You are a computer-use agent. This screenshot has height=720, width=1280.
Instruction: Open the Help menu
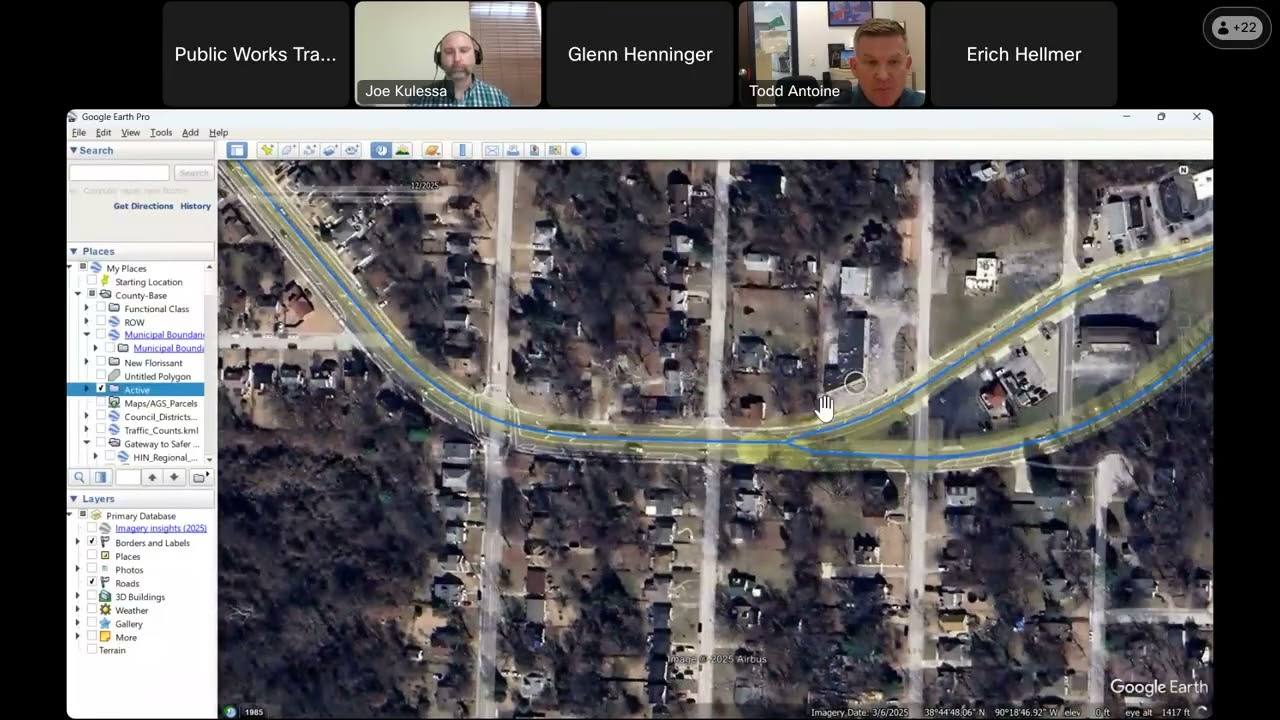(218, 132)
